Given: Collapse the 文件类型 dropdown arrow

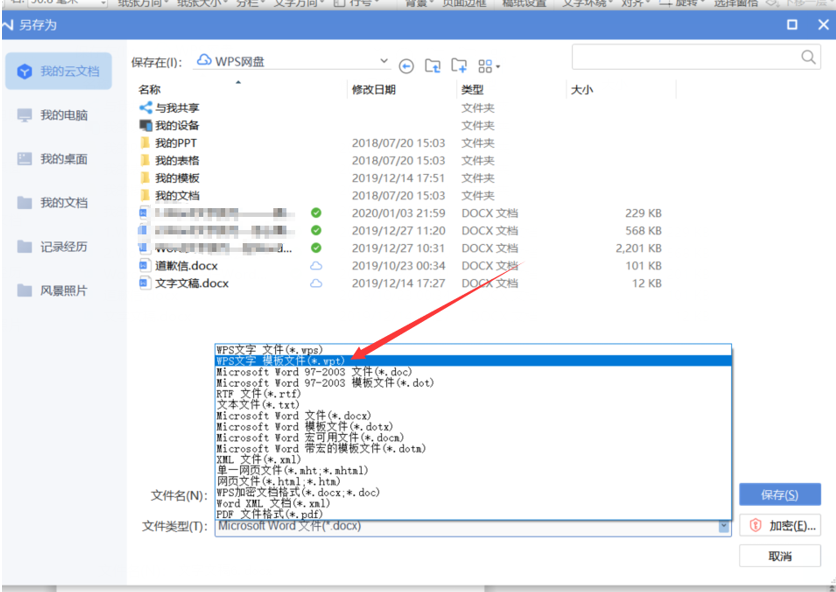Looking at the screenshot, I should coord(724,526).
